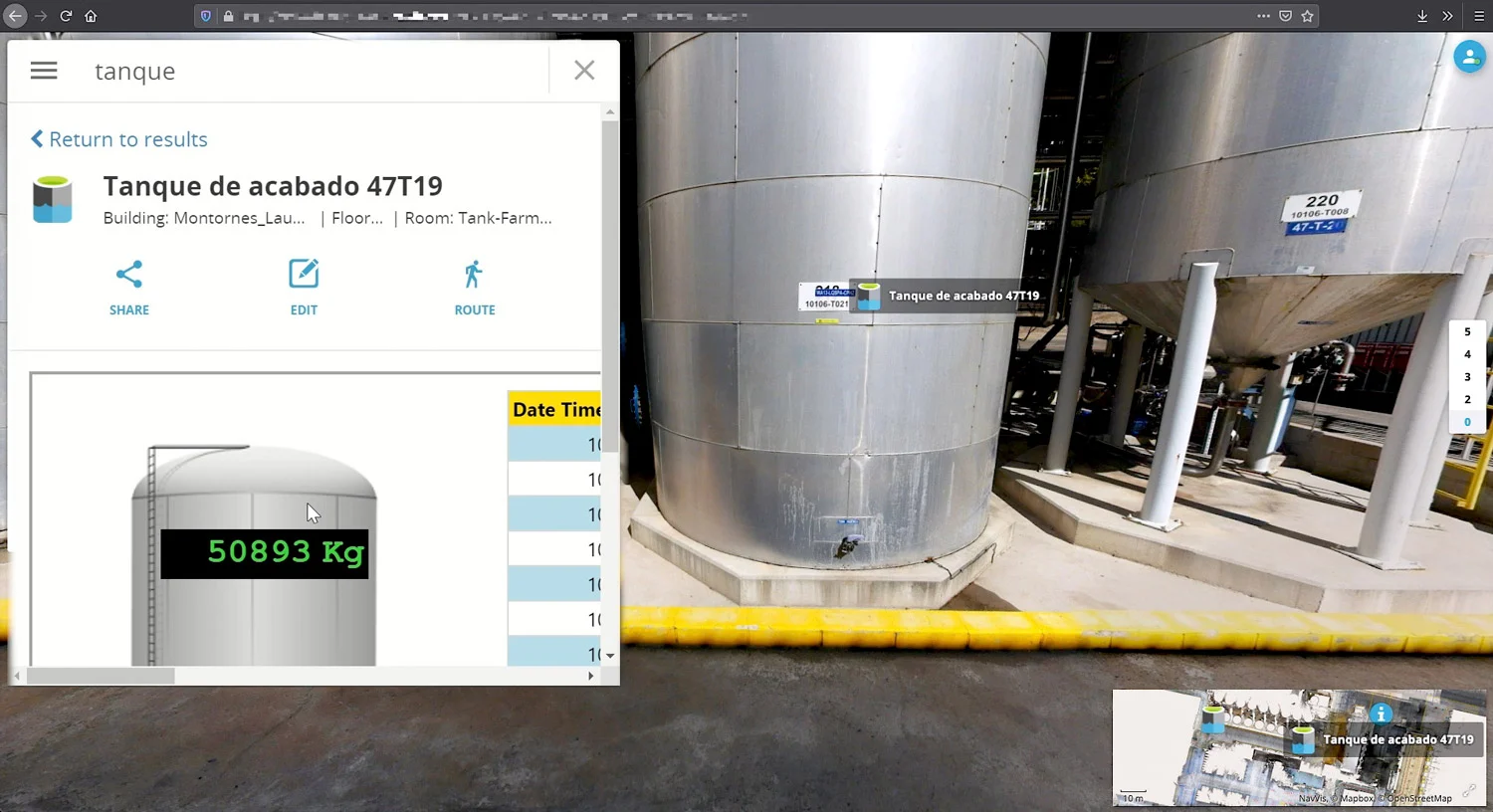Expand browser toolbar overflow chevrons
1493x812 pixels.
[1447, 16]
